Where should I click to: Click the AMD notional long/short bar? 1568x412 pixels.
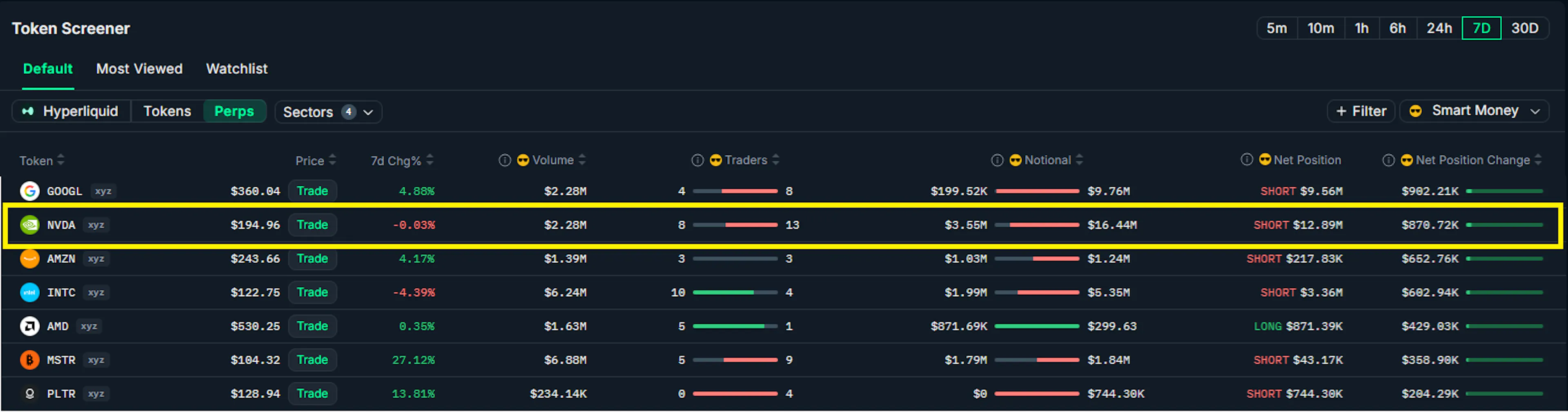point(1037,326)
